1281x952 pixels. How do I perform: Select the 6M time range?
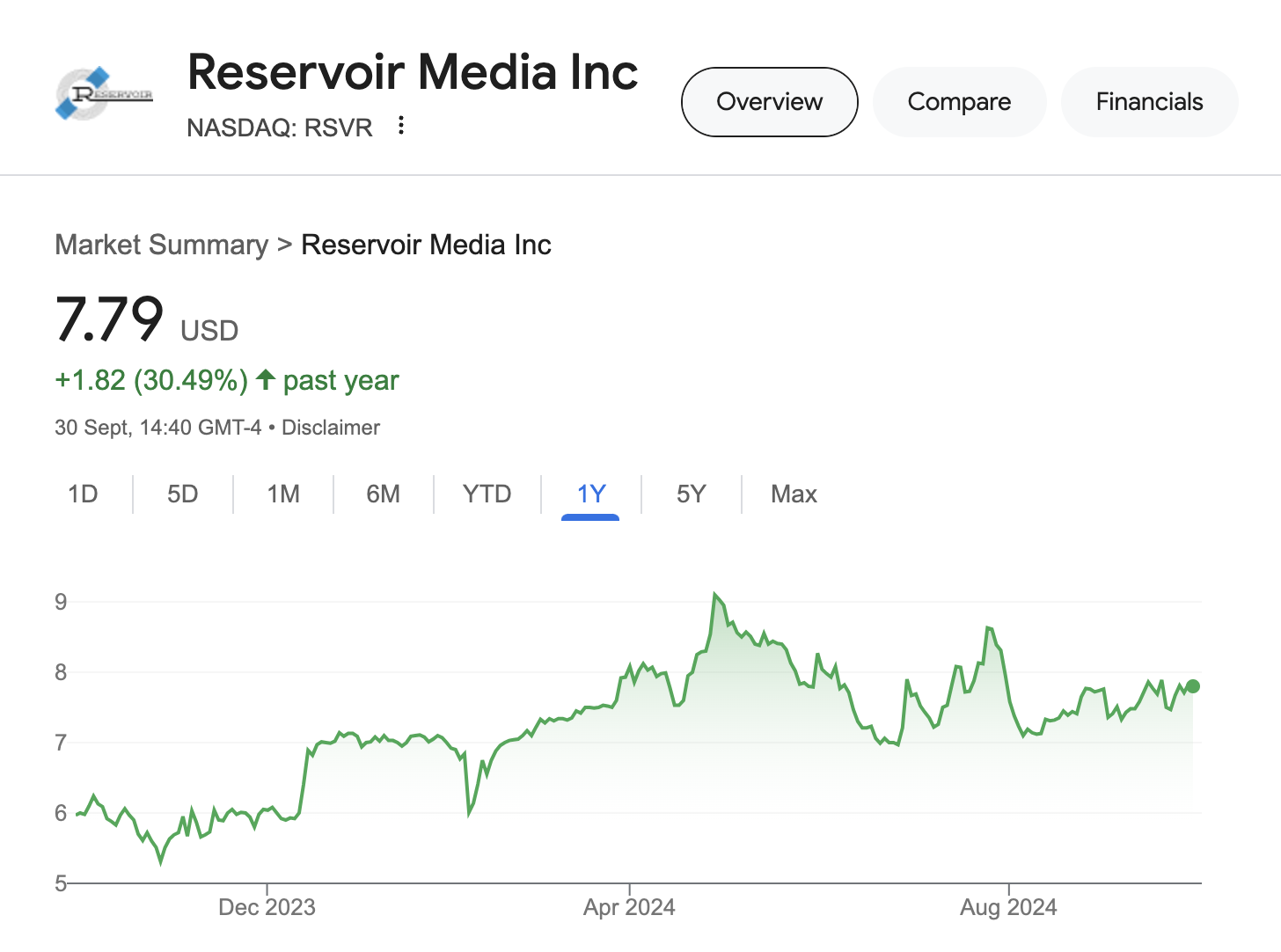tap(384, 494)
